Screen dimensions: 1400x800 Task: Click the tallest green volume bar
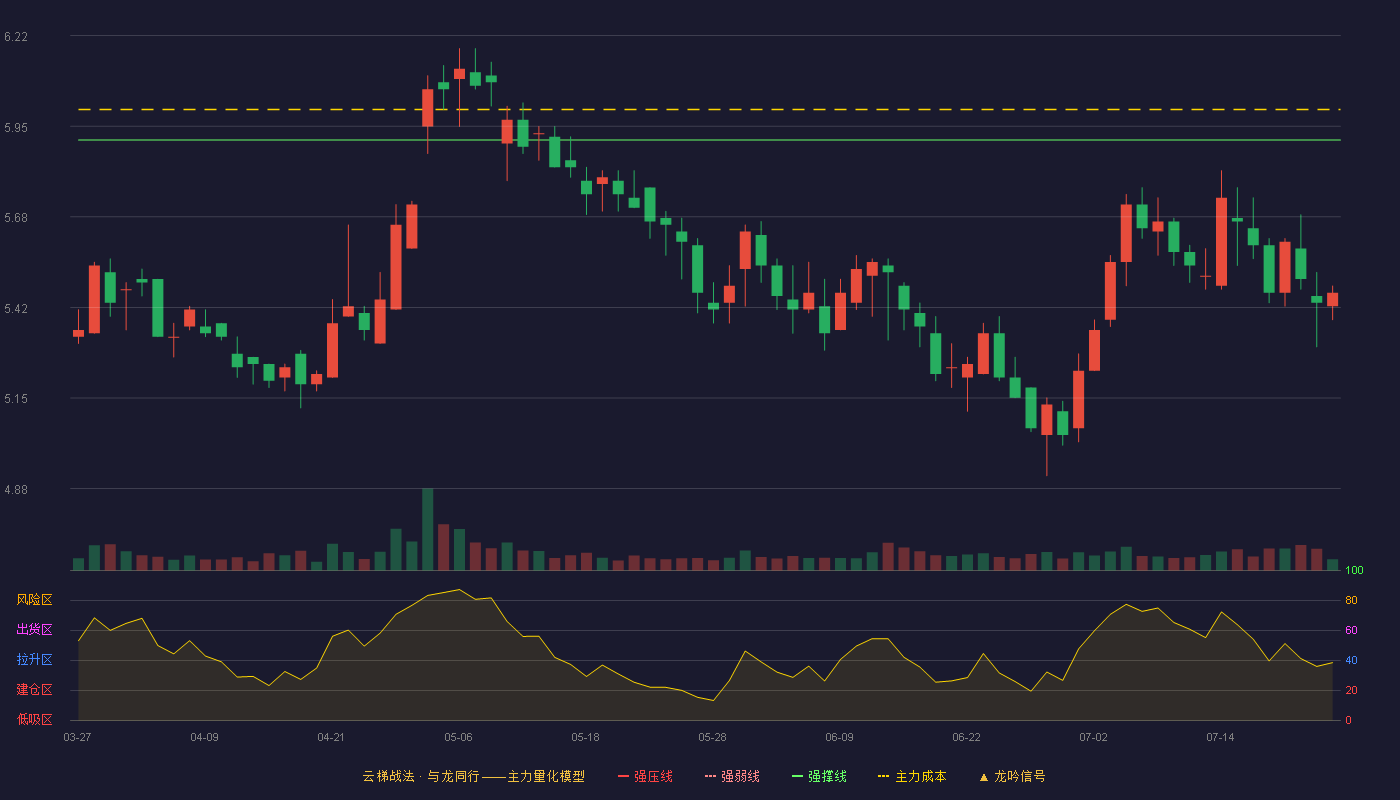click(427, 529)
